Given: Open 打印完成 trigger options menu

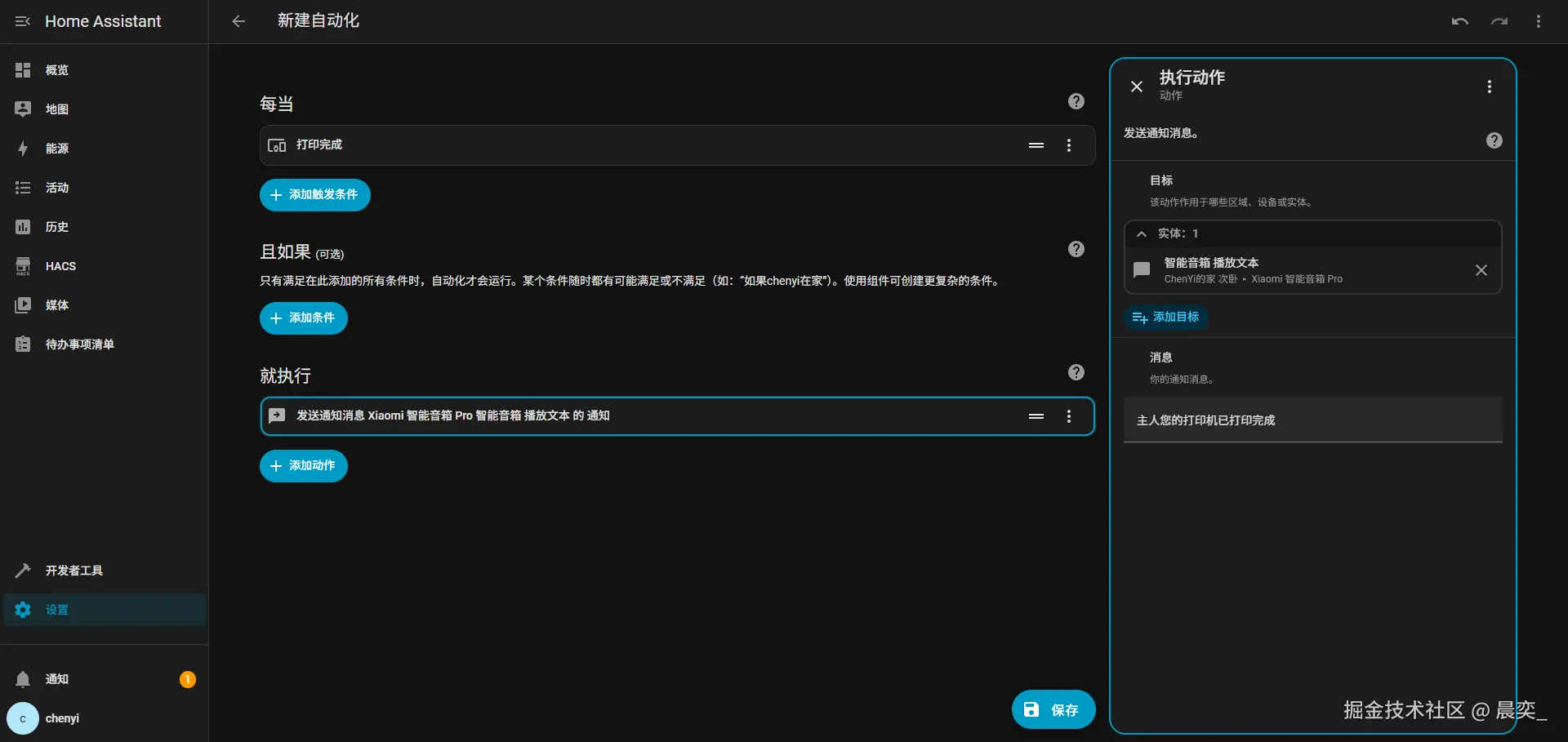Looking at the screenshot, I should tap(1069, 144).
